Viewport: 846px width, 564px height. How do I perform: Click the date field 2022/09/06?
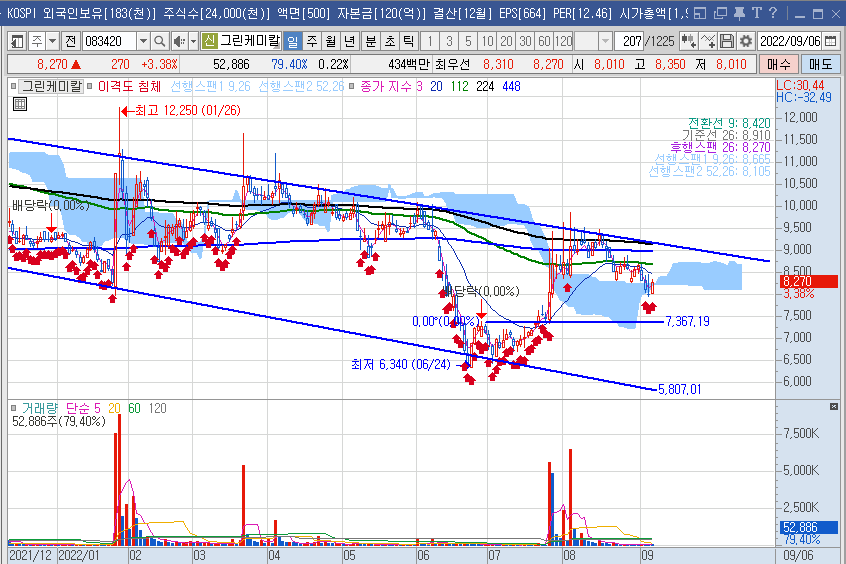click(x=790, y=41)
